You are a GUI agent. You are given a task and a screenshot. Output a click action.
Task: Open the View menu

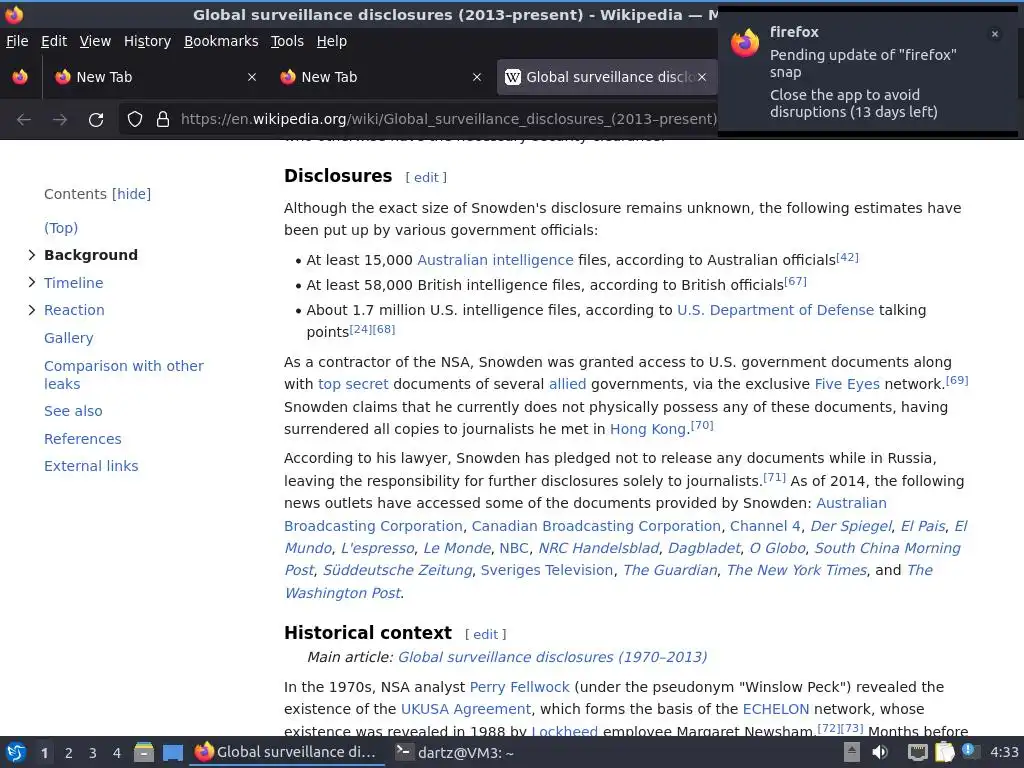click(95, 41)
